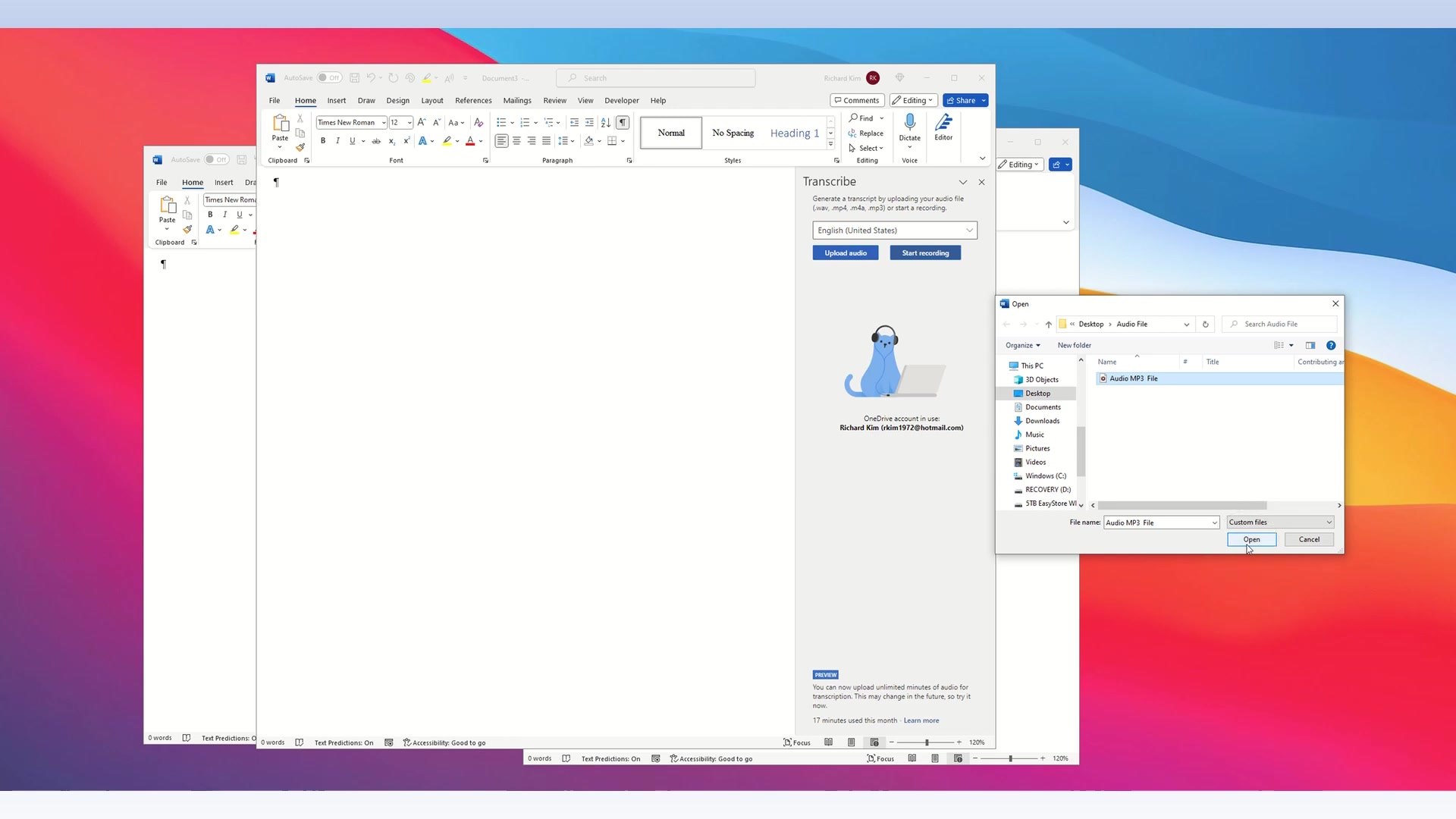Toggle the Show/Hide paragraph marks button
The image size is (1456, 819).
coord(623,122)
